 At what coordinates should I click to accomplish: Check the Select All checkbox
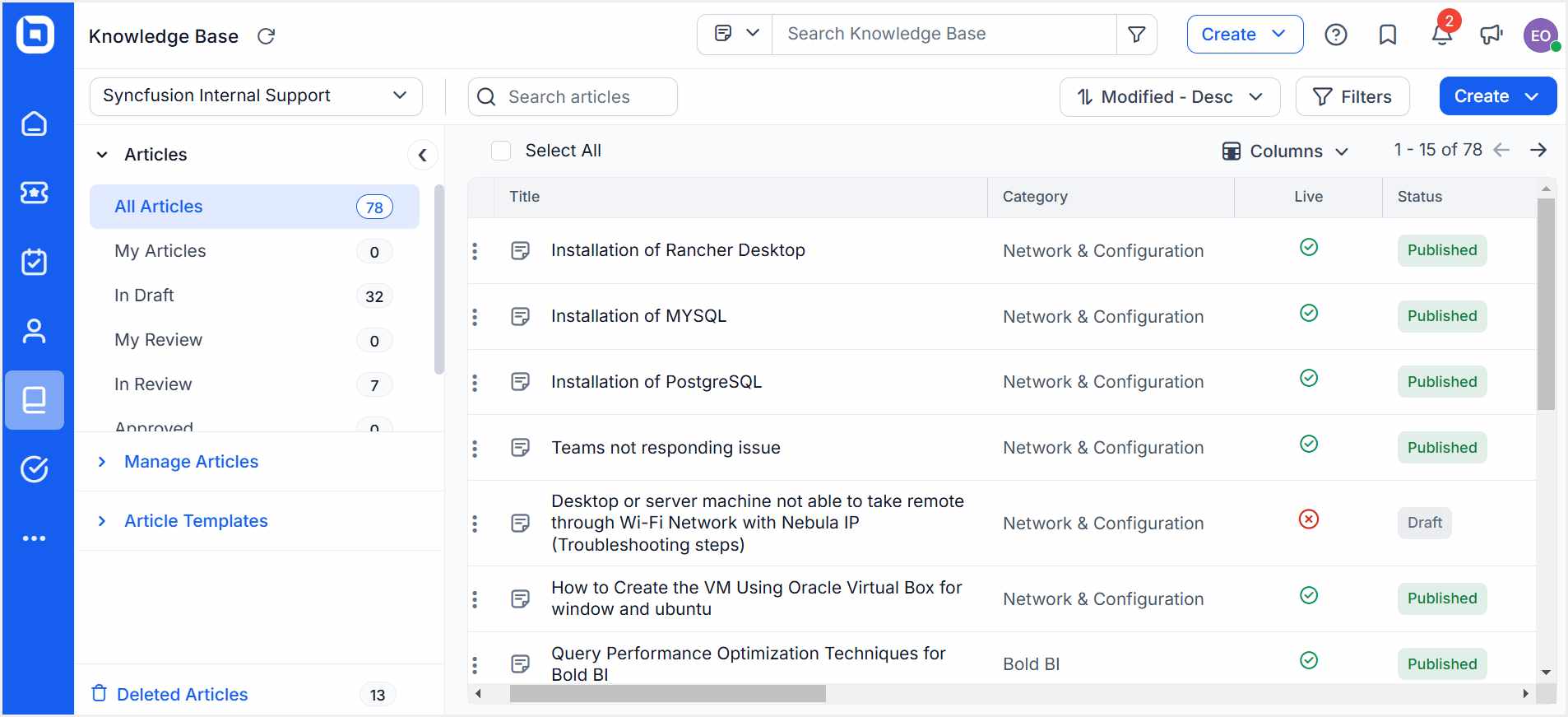[501, 151]
